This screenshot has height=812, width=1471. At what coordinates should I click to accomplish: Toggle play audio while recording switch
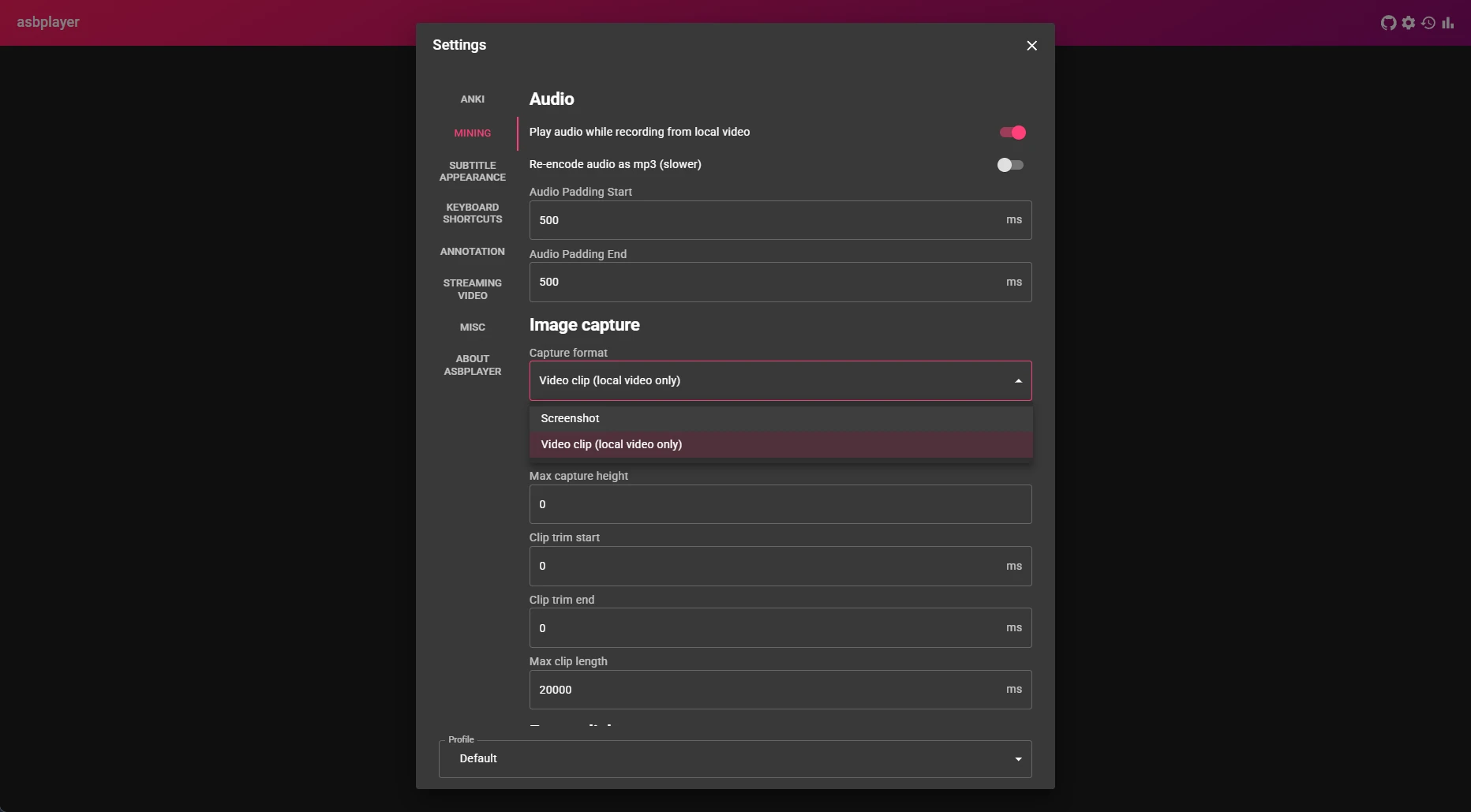pos(1012,133)
